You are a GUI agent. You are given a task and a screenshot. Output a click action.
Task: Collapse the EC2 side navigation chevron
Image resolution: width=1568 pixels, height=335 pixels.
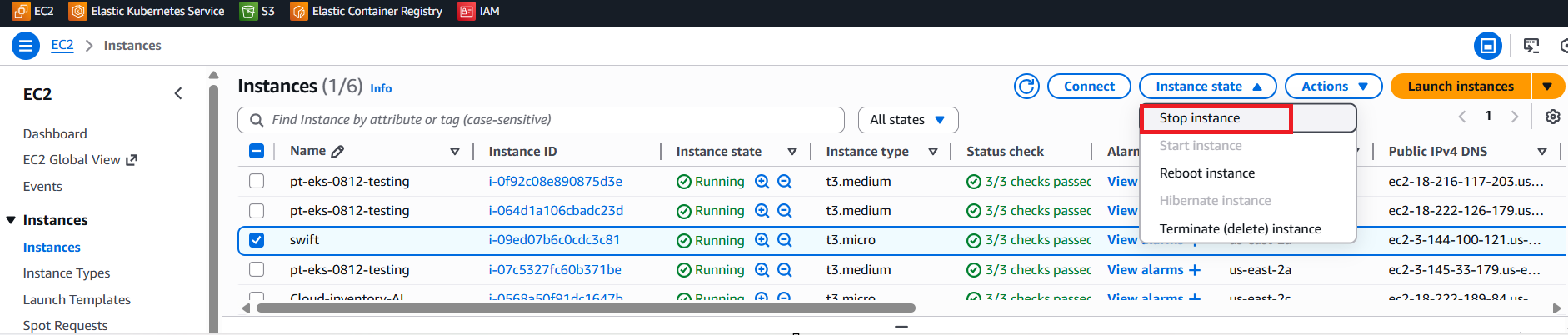pyautogui.click(x=178, y=93)
